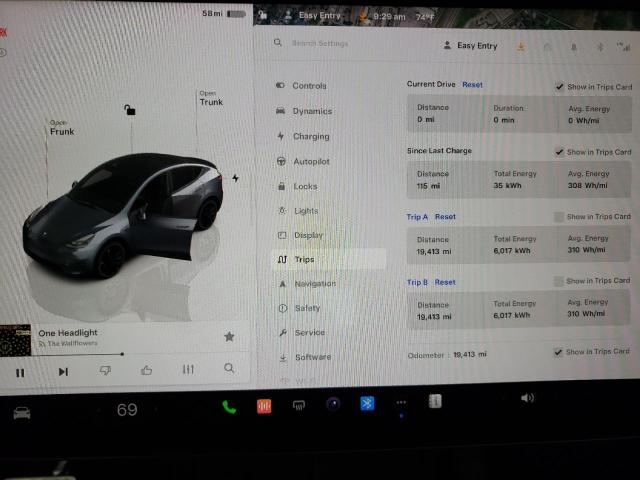Open car controls from bottom bar car icon
This screenshot has height=480, width=640.
[x=22, y=413]
